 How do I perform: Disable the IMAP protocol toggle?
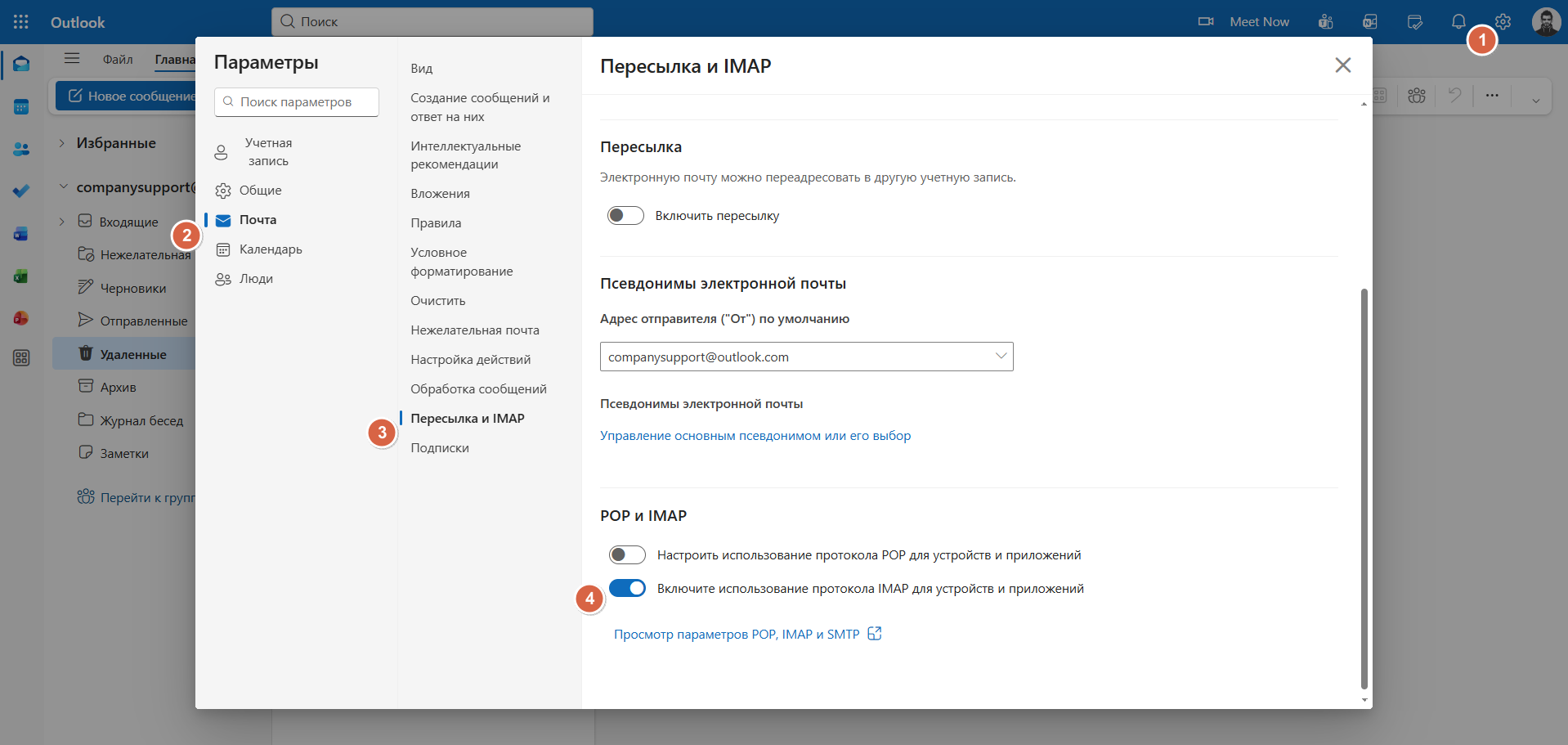(627, 589)
